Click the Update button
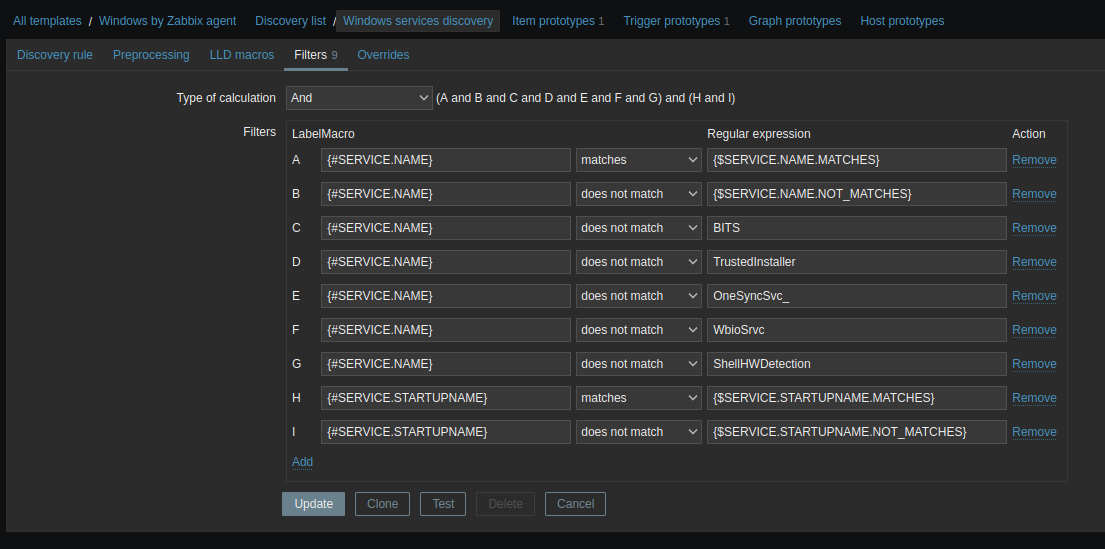1105x549 pixels. point(314,504)
